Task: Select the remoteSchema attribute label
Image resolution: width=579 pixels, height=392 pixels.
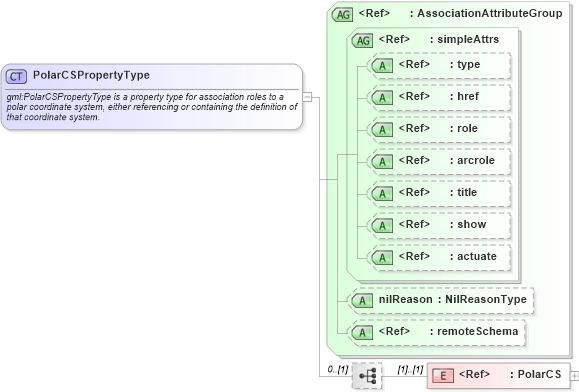Action: 477,331
